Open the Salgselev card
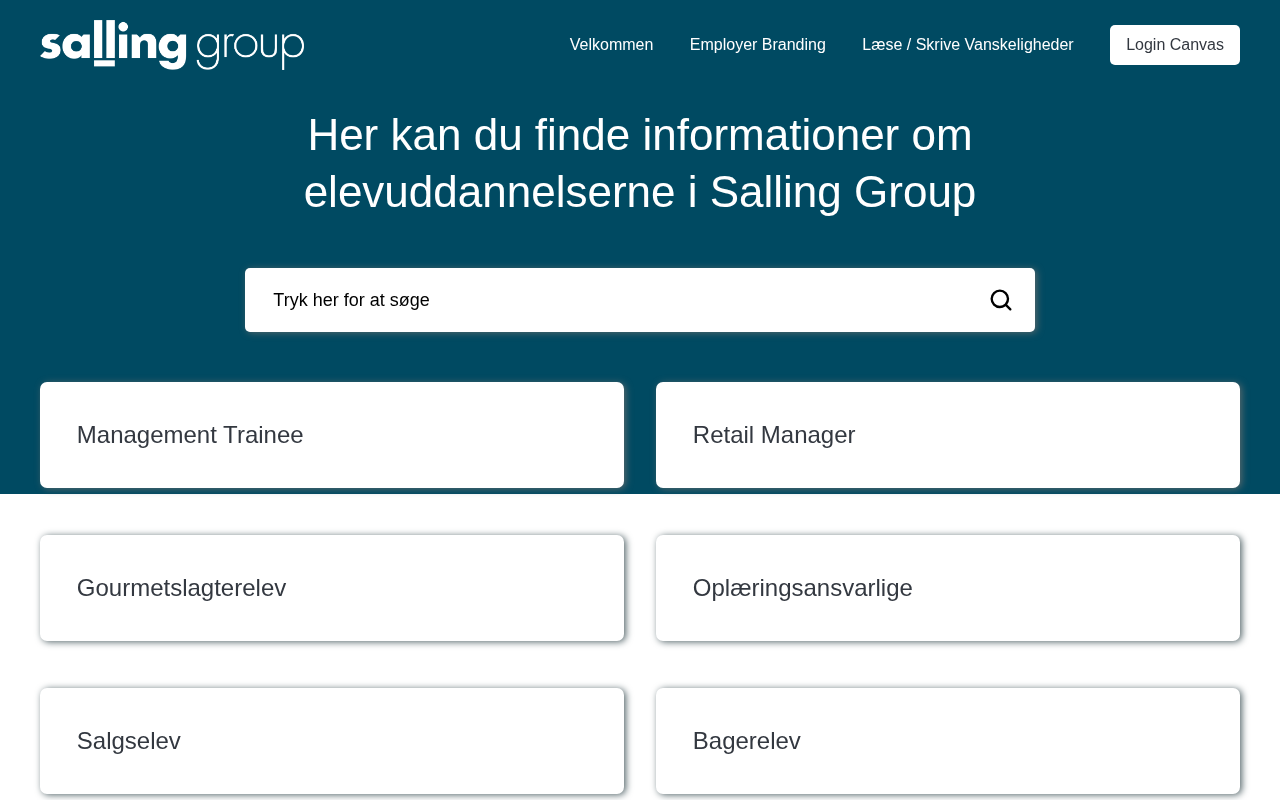The height and width of the screenshot is (800, 1280). [x=332, y=741]
